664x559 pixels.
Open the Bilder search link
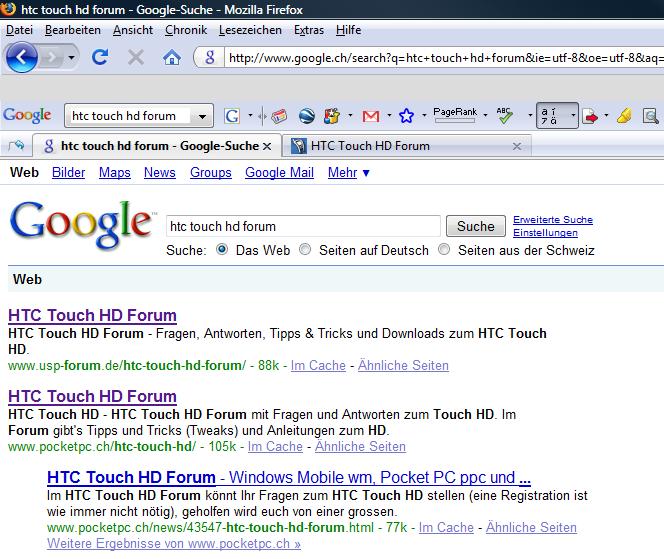[x=69, y=173]
